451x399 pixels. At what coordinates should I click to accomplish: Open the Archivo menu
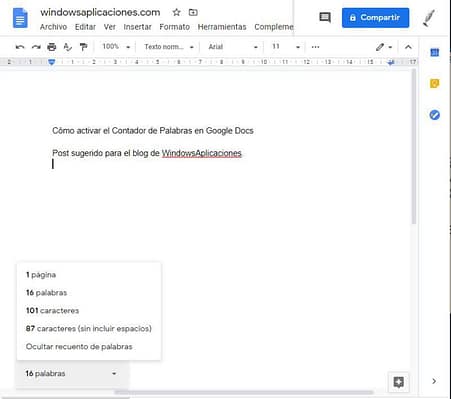point(53,27)
